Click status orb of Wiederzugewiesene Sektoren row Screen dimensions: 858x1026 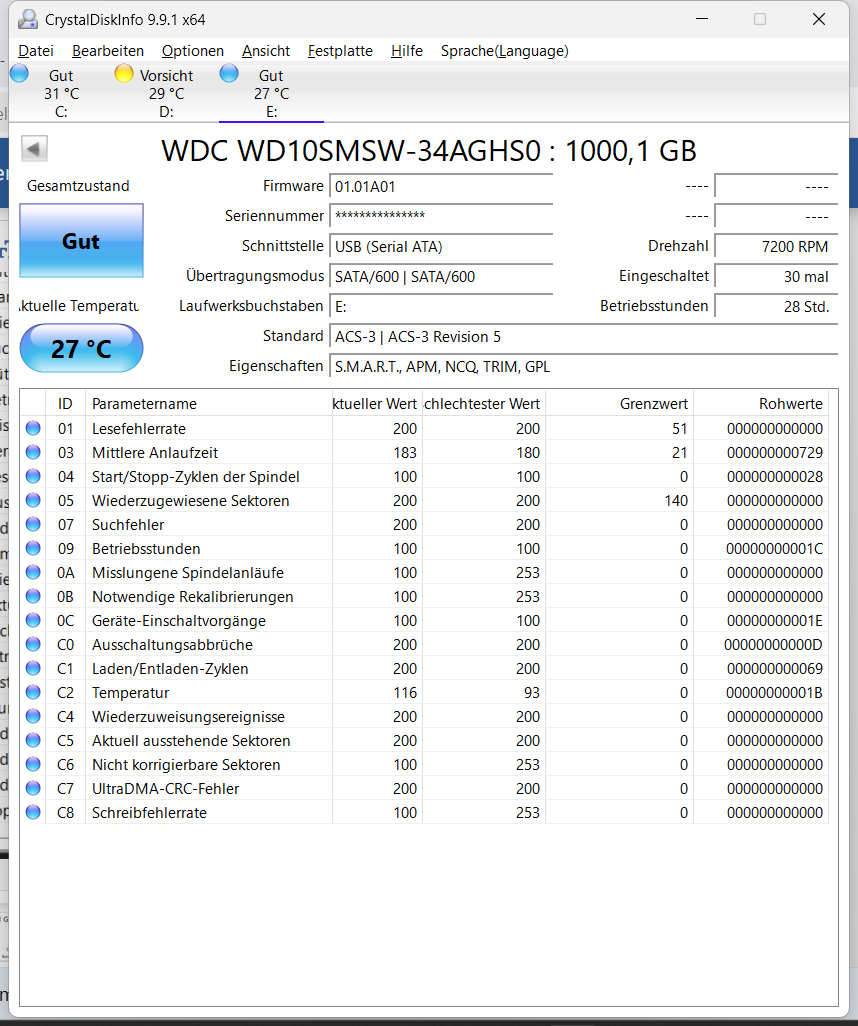[33, 501]
